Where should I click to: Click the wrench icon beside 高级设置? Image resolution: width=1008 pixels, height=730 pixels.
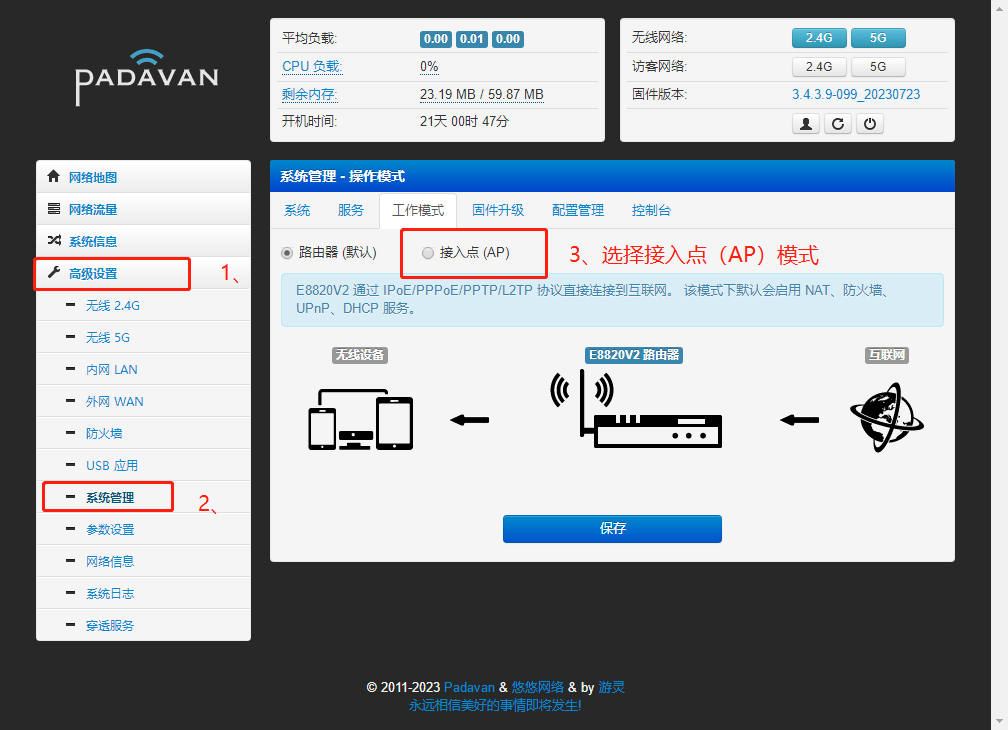52,273
